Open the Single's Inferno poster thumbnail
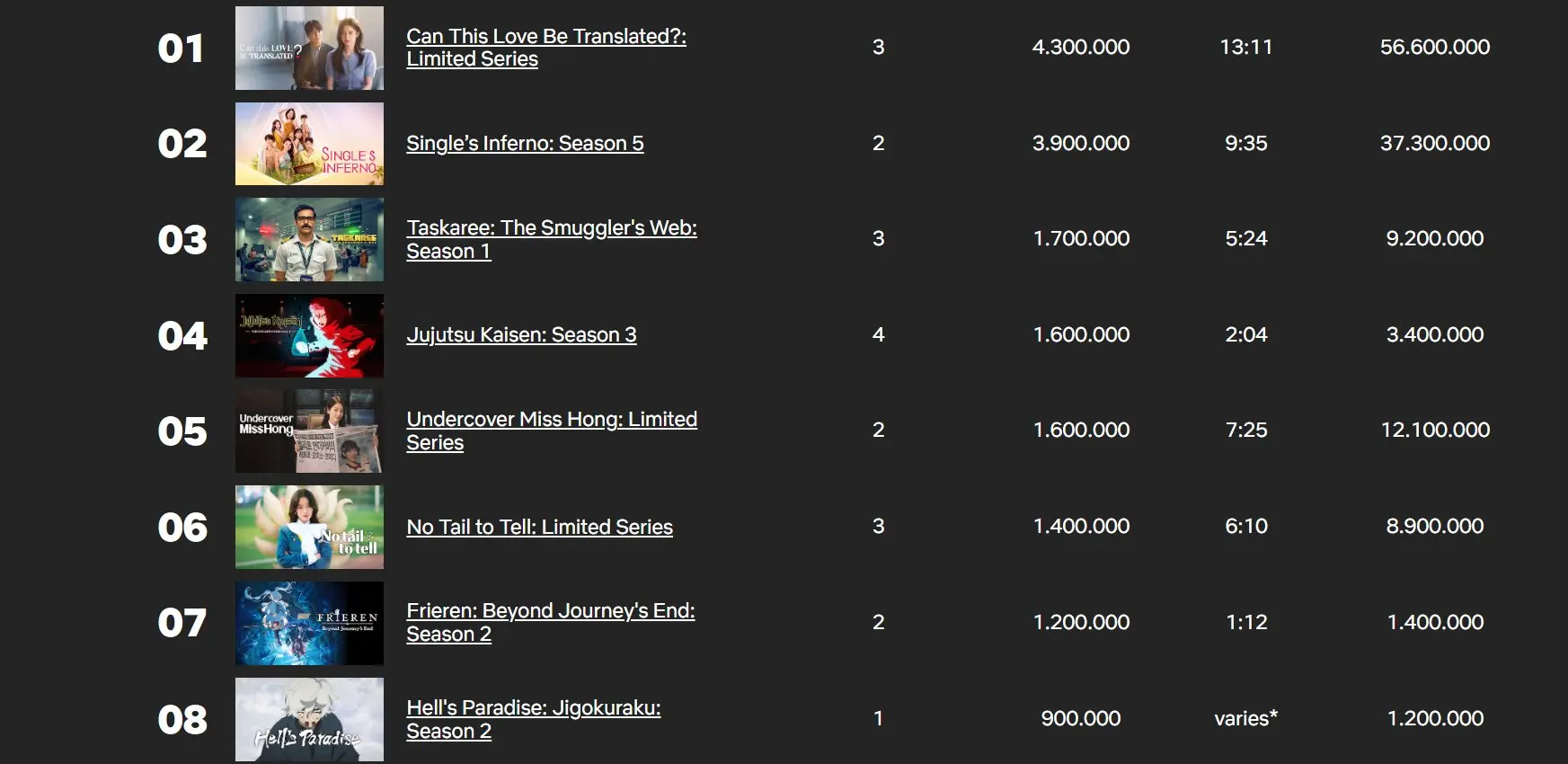 tap(309, 144)
